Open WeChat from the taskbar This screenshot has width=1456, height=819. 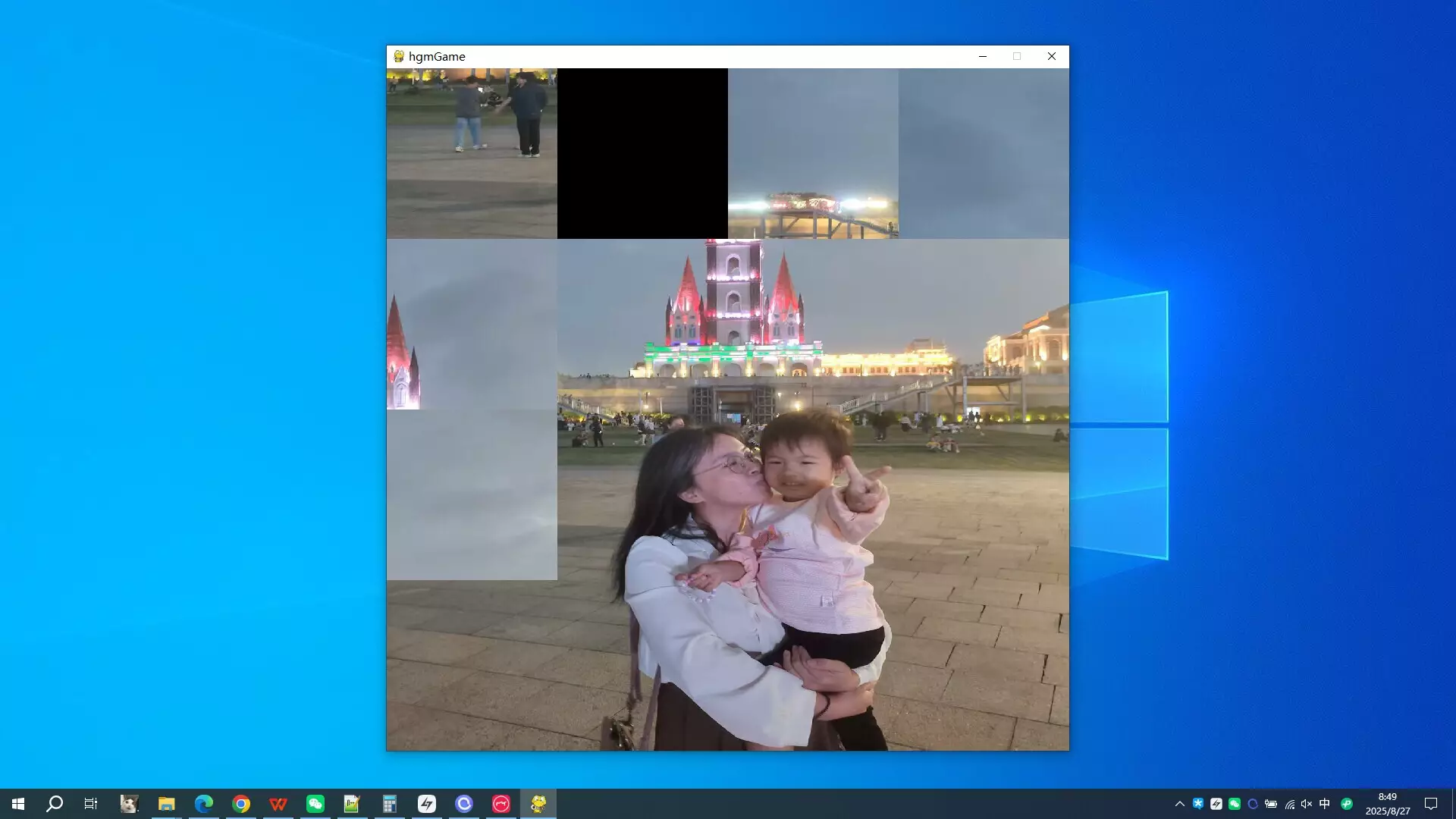(314, 803)
